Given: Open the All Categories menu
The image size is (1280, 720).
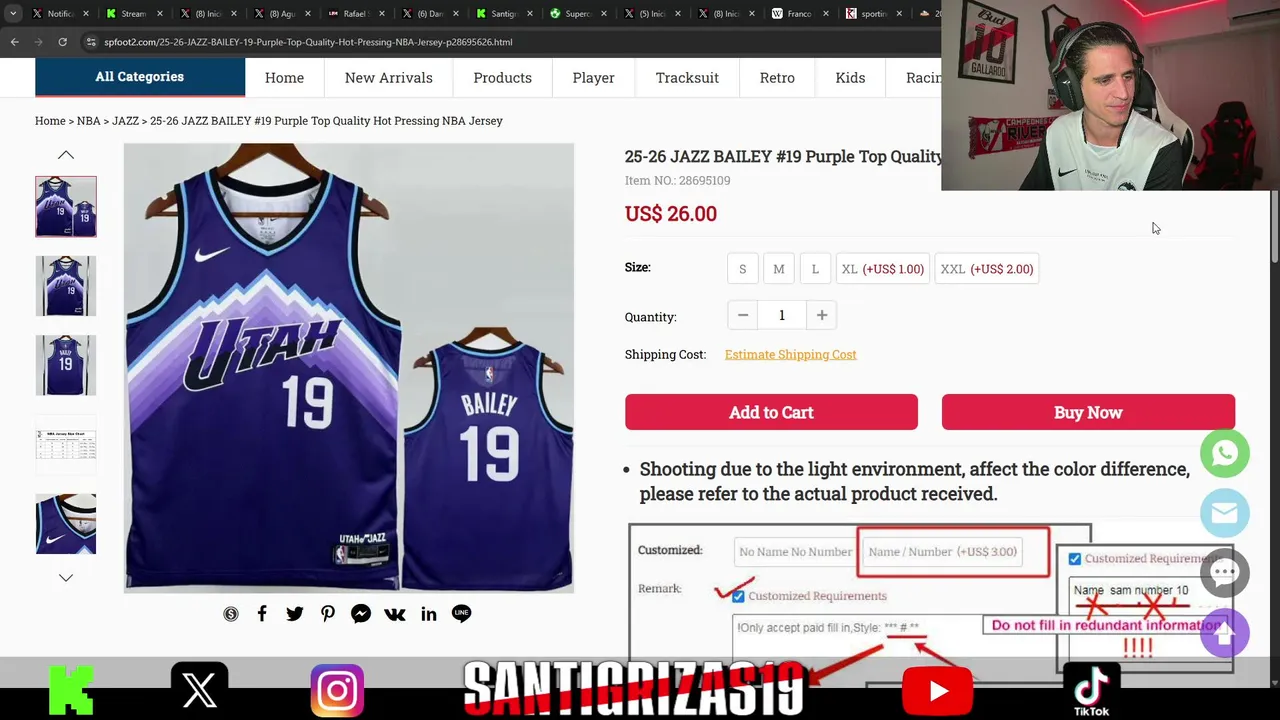Looking at the screenshot, I should click(x=140, y=77).
